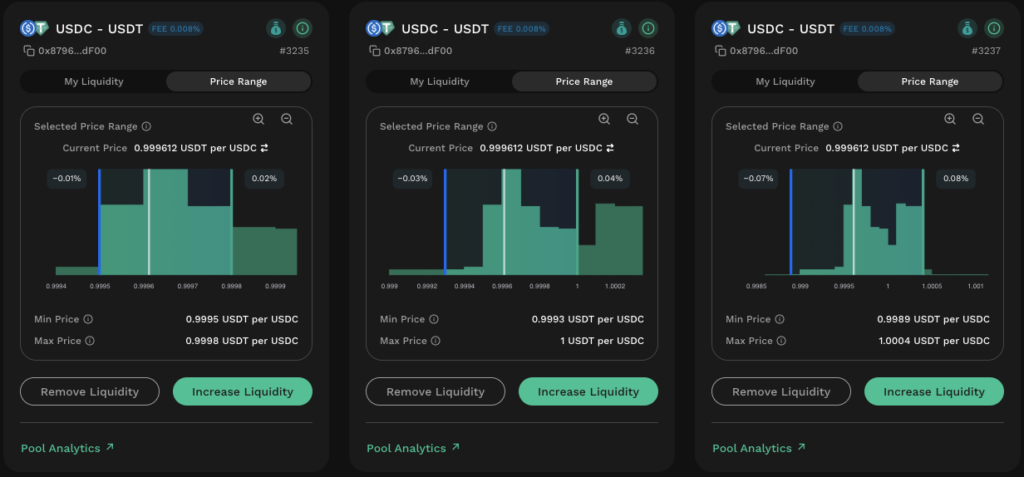Open Selected Price Range info in #3237
Image resolution: width=1024 pixels, height=477 pixels.
(838, 127)
